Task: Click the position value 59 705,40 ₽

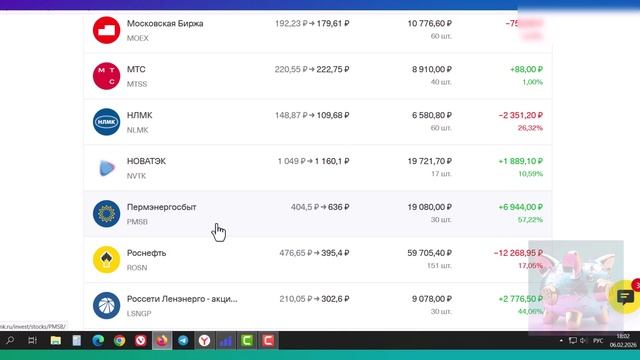Action: coord(429,253)
